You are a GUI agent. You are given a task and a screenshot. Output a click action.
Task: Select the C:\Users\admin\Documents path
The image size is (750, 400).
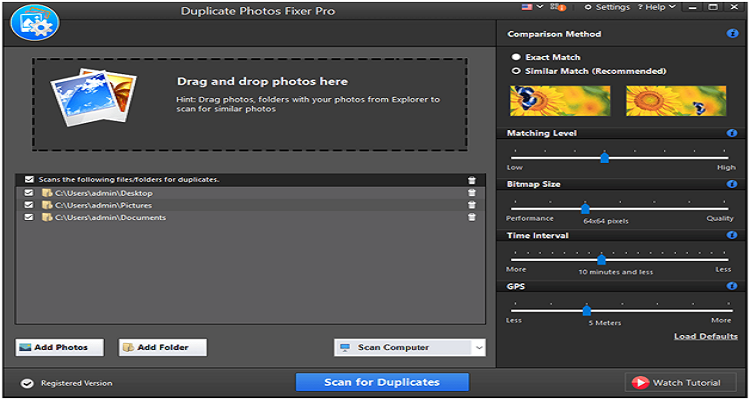(110, 218)
